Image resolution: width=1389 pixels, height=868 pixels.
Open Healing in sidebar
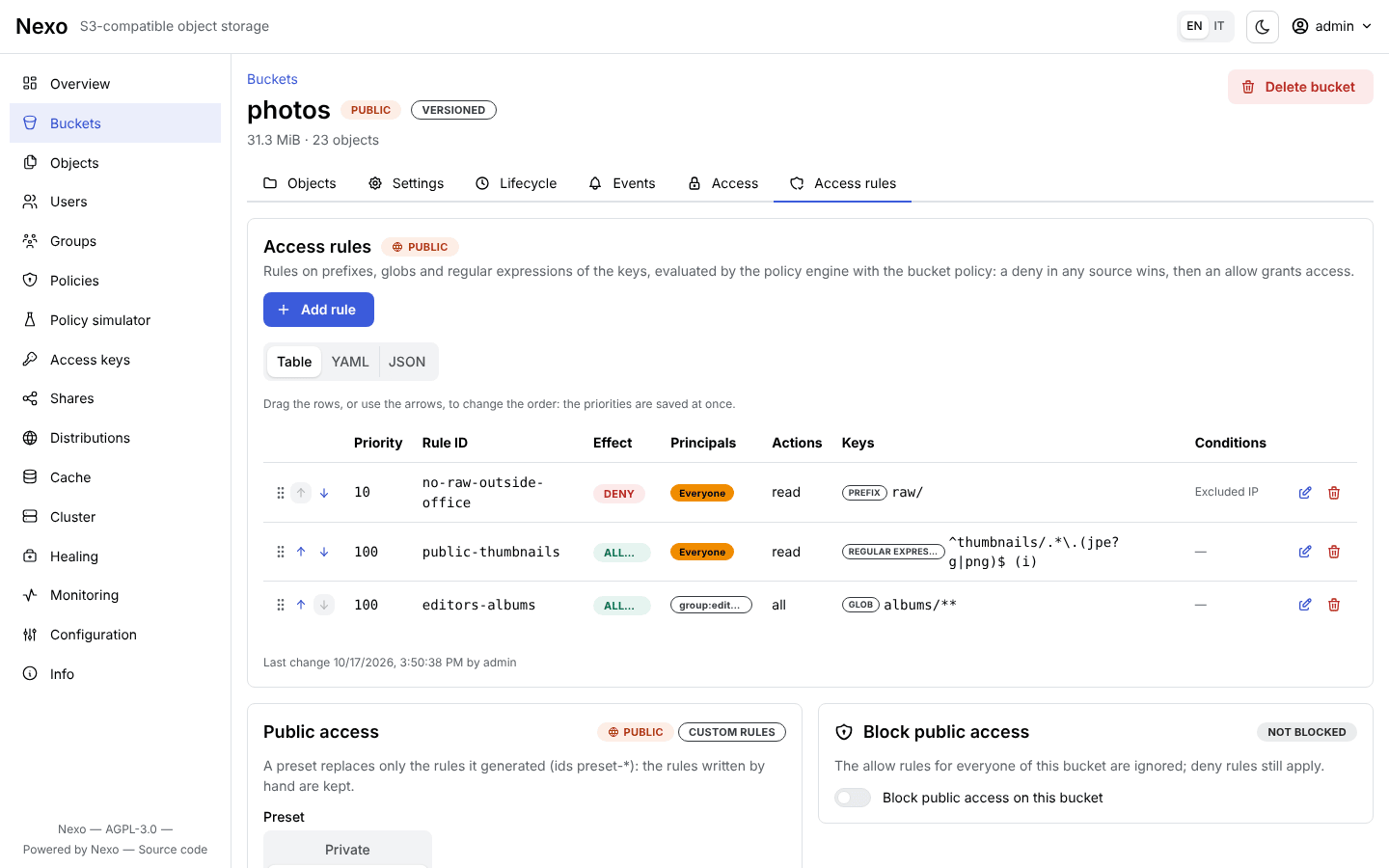pos(115,556)
